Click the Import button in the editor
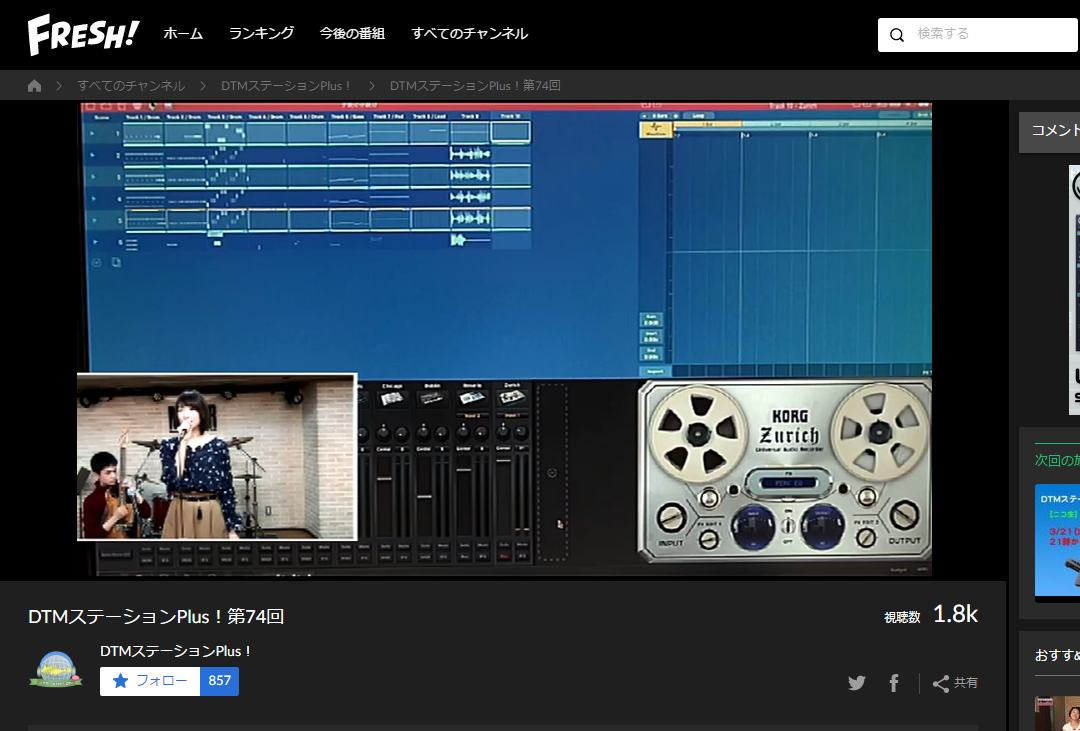 [x=654, y=371]
